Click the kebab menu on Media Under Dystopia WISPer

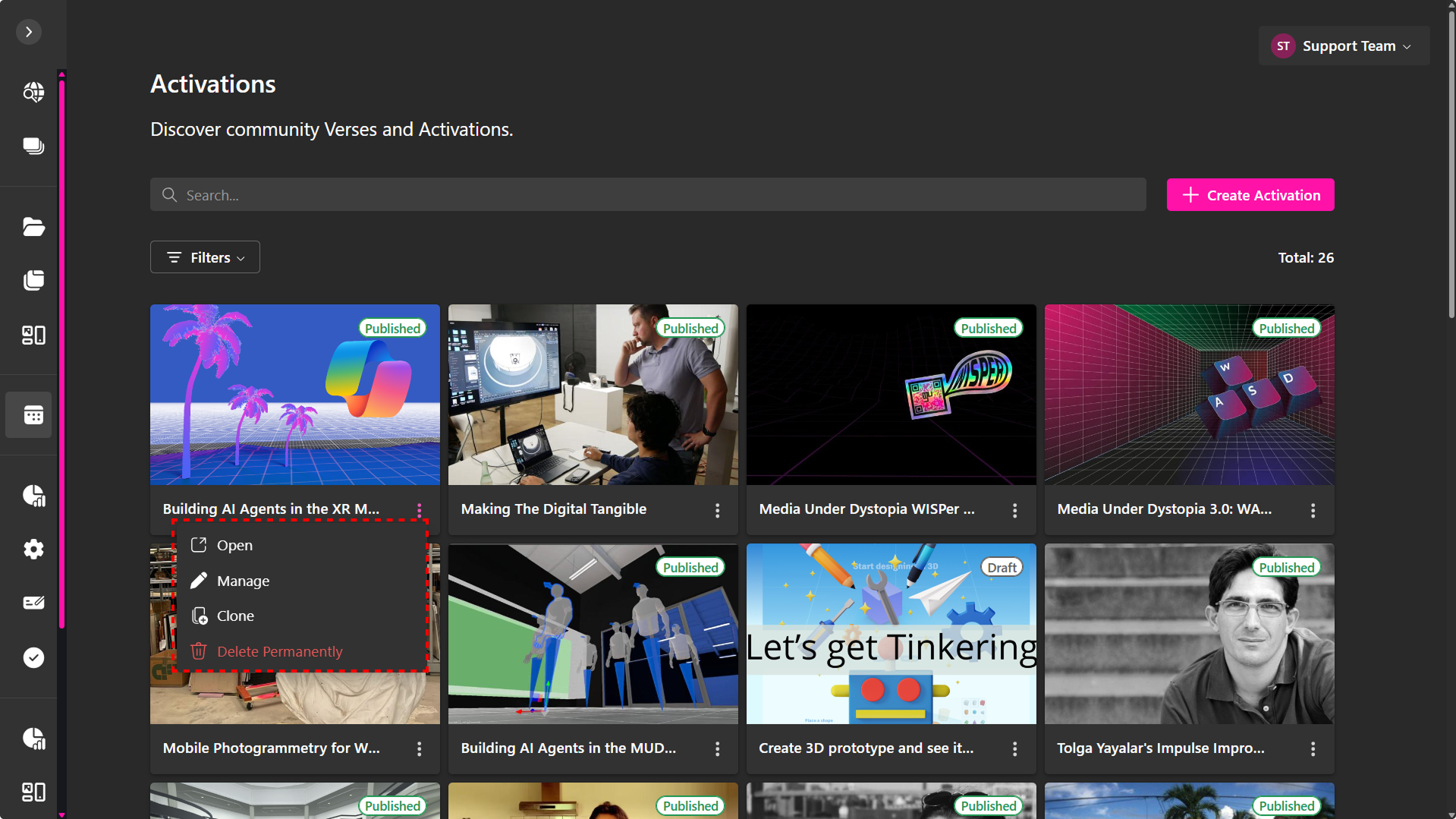[1014, 511]
